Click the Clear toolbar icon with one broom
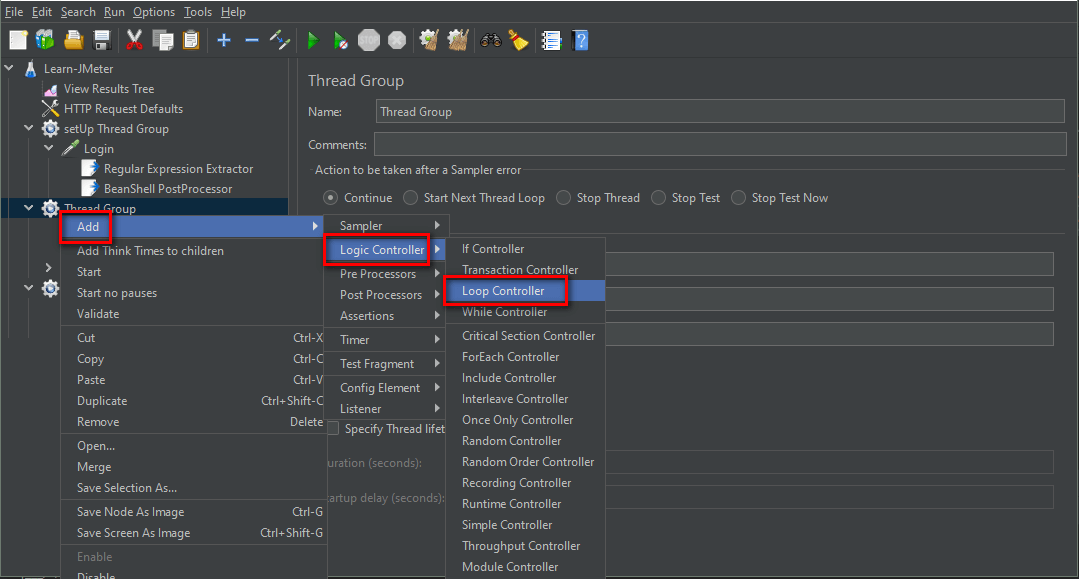The height and width of the screenshot is (579, 1079). [x=429, y=40]
